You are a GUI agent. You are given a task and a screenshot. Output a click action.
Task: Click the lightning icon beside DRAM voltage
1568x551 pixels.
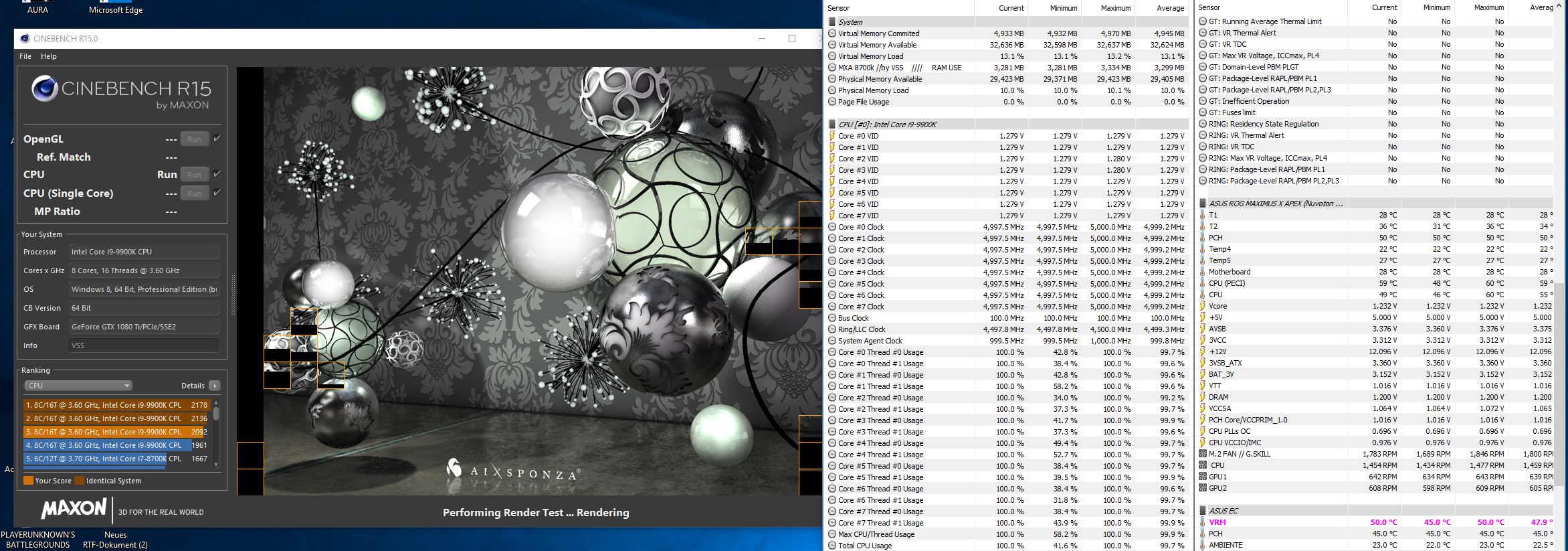[1203, 397]
